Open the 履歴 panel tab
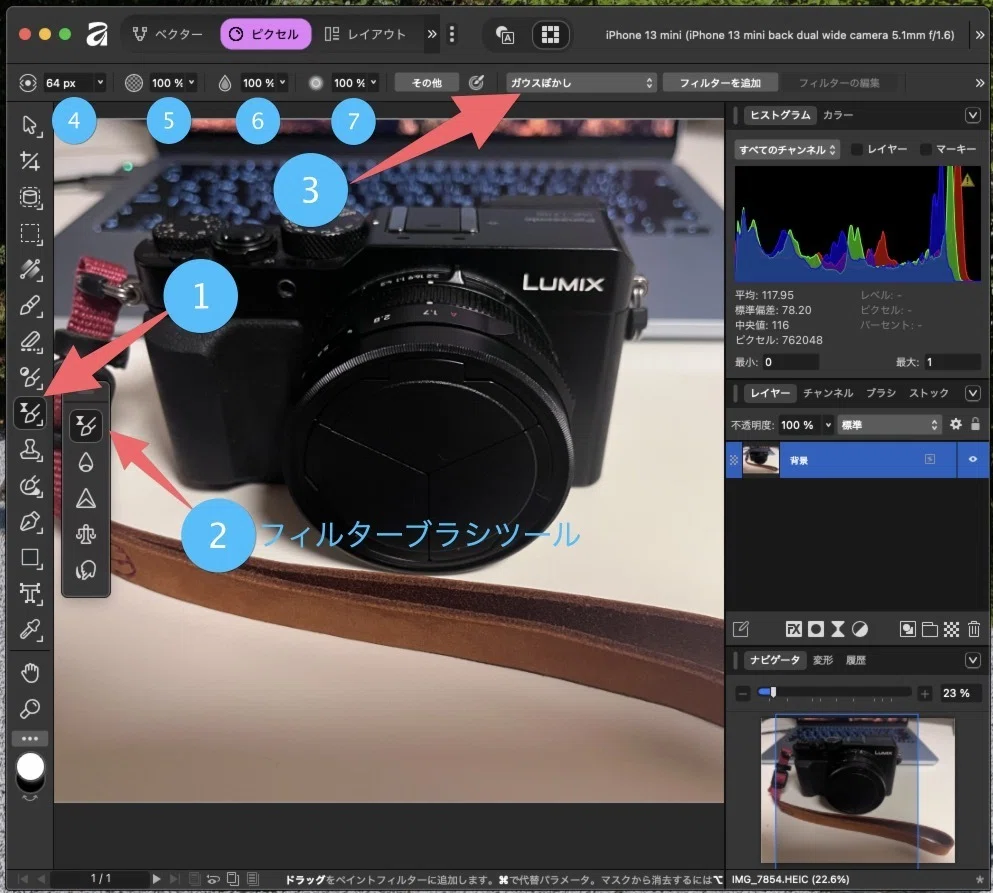Viewport: 993px width, 893px height. coord(856,661)
